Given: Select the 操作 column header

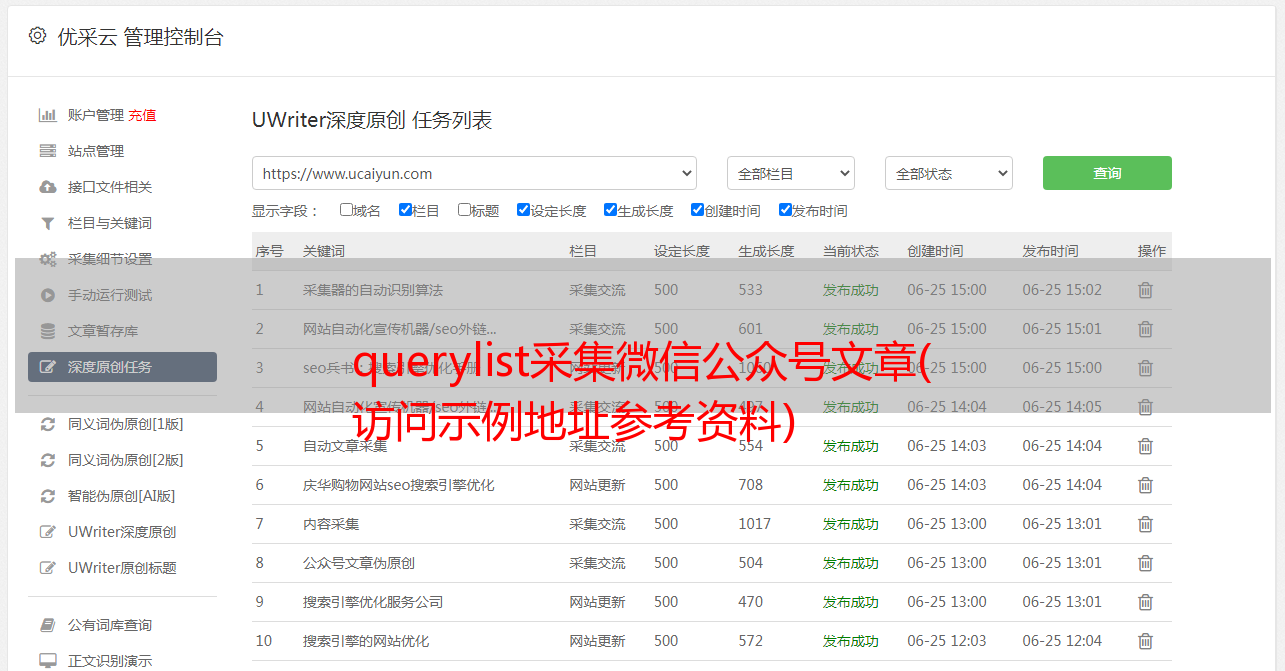Looking at the screenshot, I should 1152,251.
